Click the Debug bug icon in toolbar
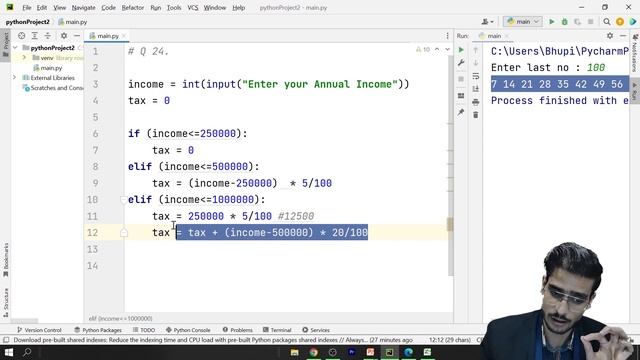The width and height of the screenshot is (640, 360). click(564, 22)
